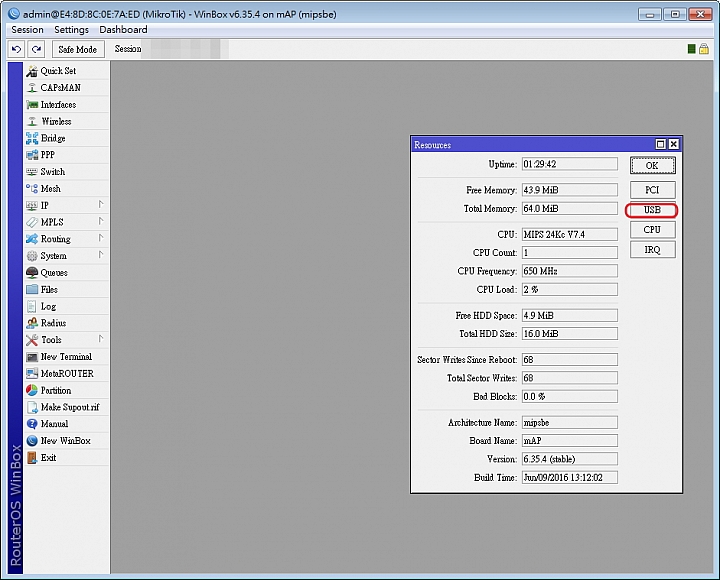Viewport: 720px width, 580px height.
Task: Click the Redo arrow in toolbar
Action: click(x=37, y=49)
